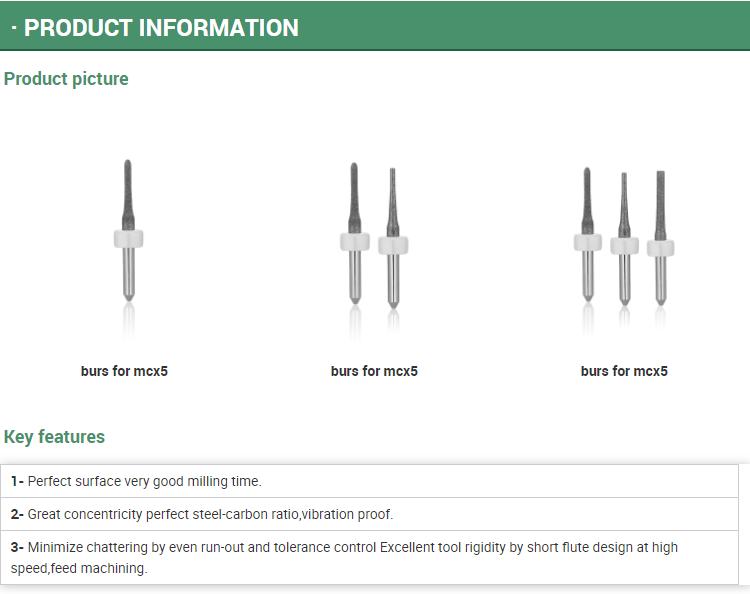Select the 'Great concentricity' feature text
The width and height of the screenshot is (750, 594).
click(210, 514)
